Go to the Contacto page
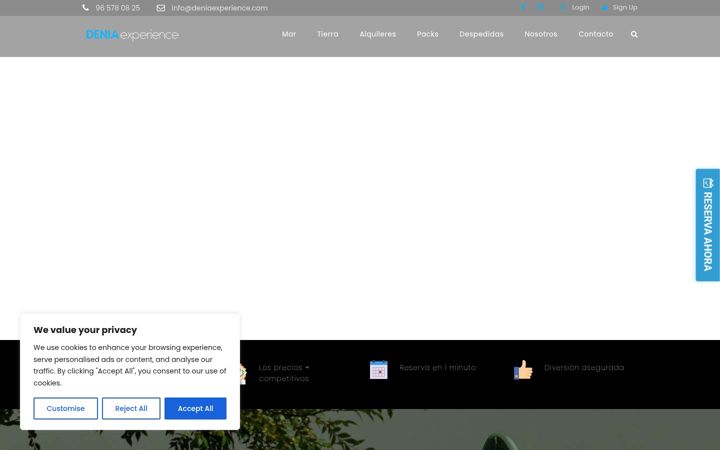This screenshot has height=450, width=720. point(596,34)
